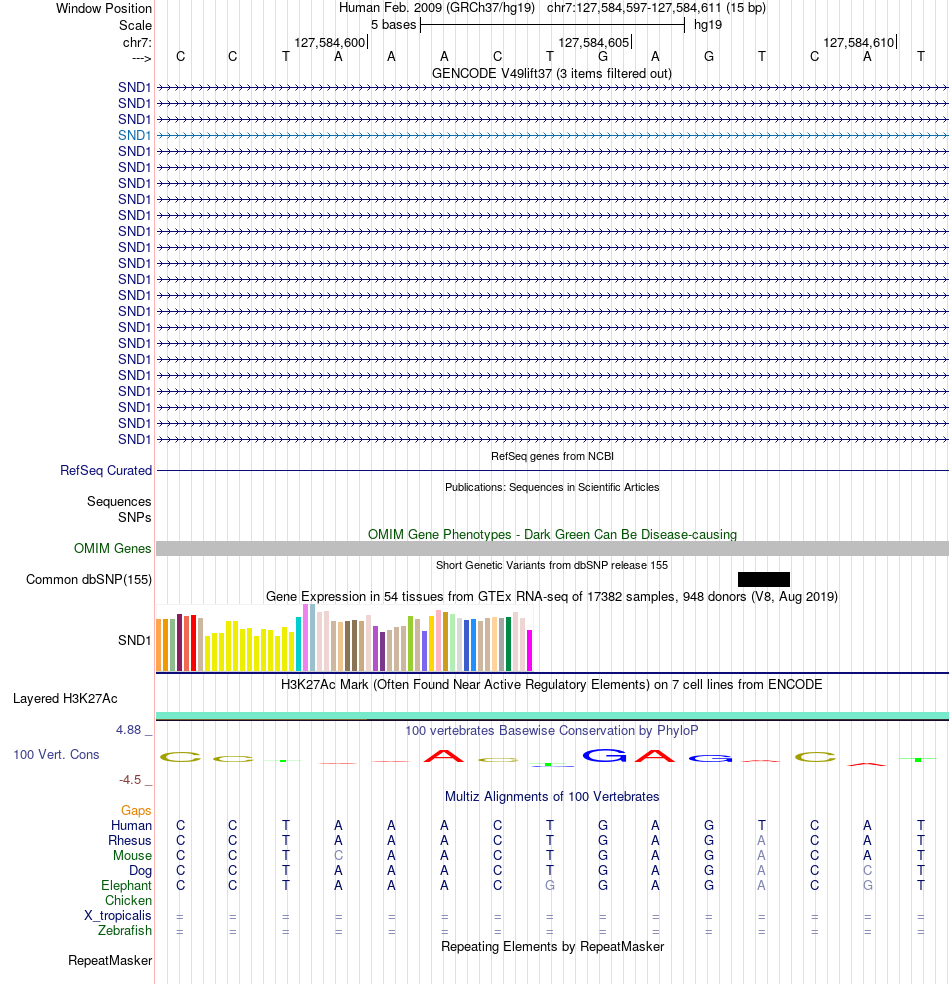Click the SNPs label under Publications
950x984 pixels.
(135, 518)
